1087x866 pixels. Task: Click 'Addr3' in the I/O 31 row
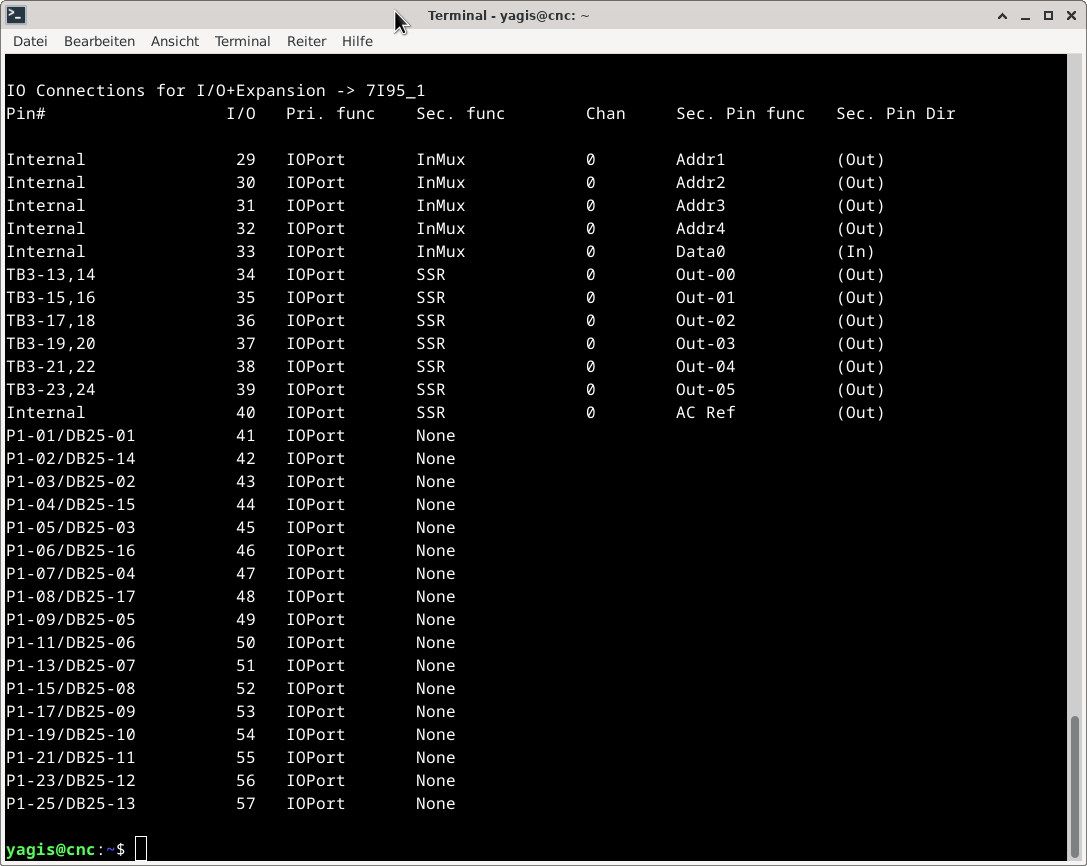[x=700, y=205]
